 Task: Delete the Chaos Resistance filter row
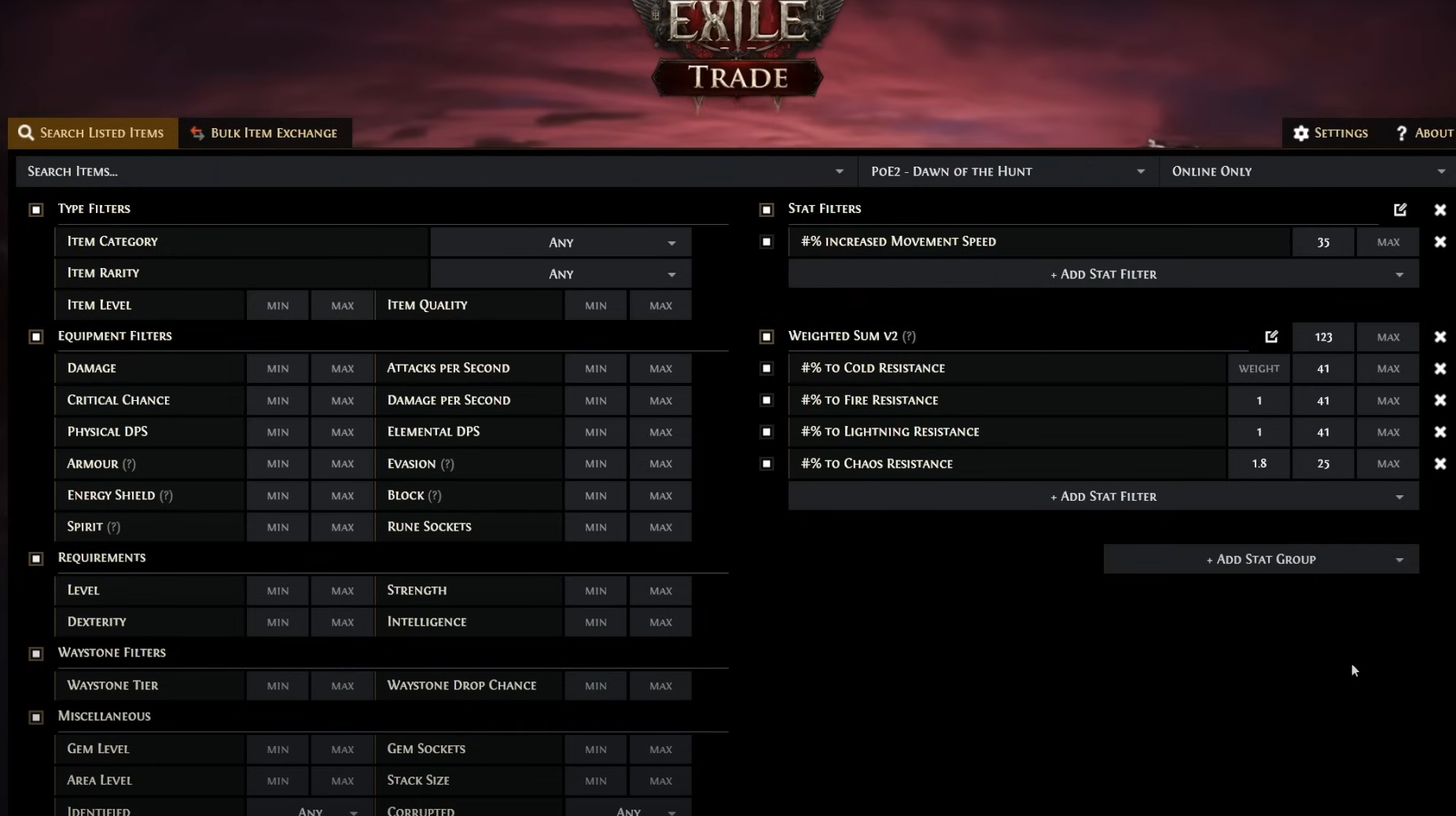[x=1439, y=464]
